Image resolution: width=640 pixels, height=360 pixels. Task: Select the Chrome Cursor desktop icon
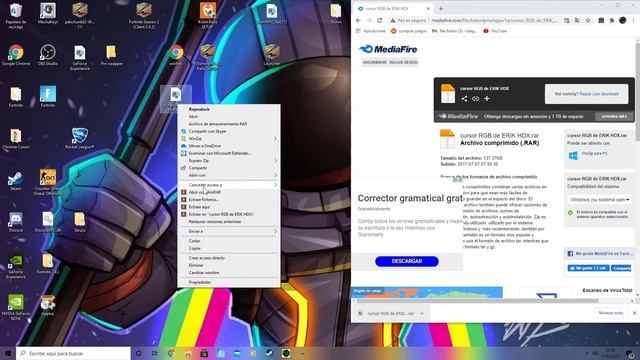pyautogui.click(x=16, y=139)
